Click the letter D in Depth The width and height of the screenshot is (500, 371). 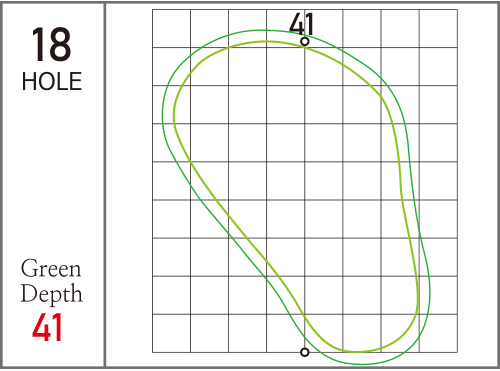[29, 293]
